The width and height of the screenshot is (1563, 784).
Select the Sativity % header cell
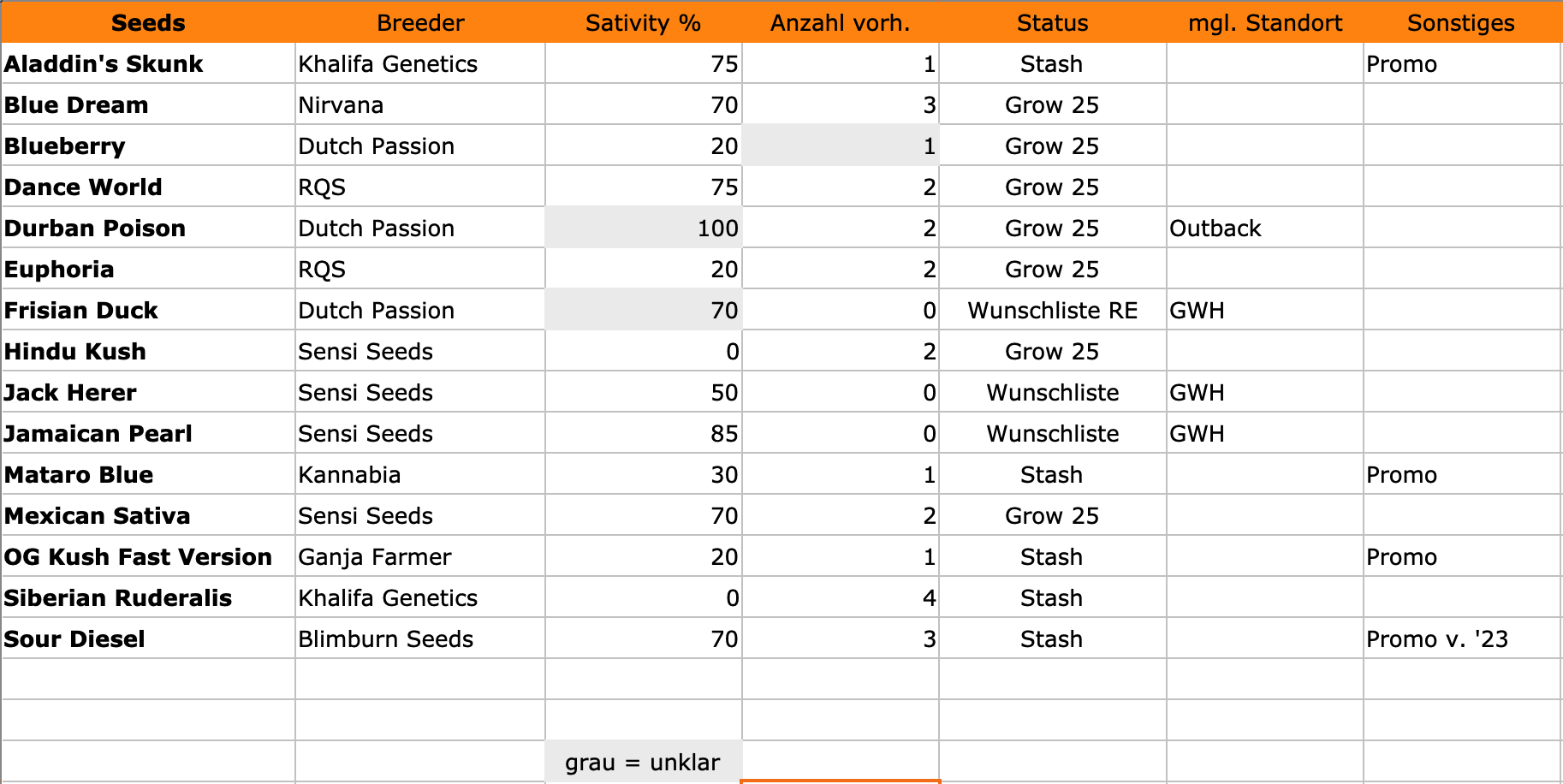pyautogui.click(x=643, y=23)
